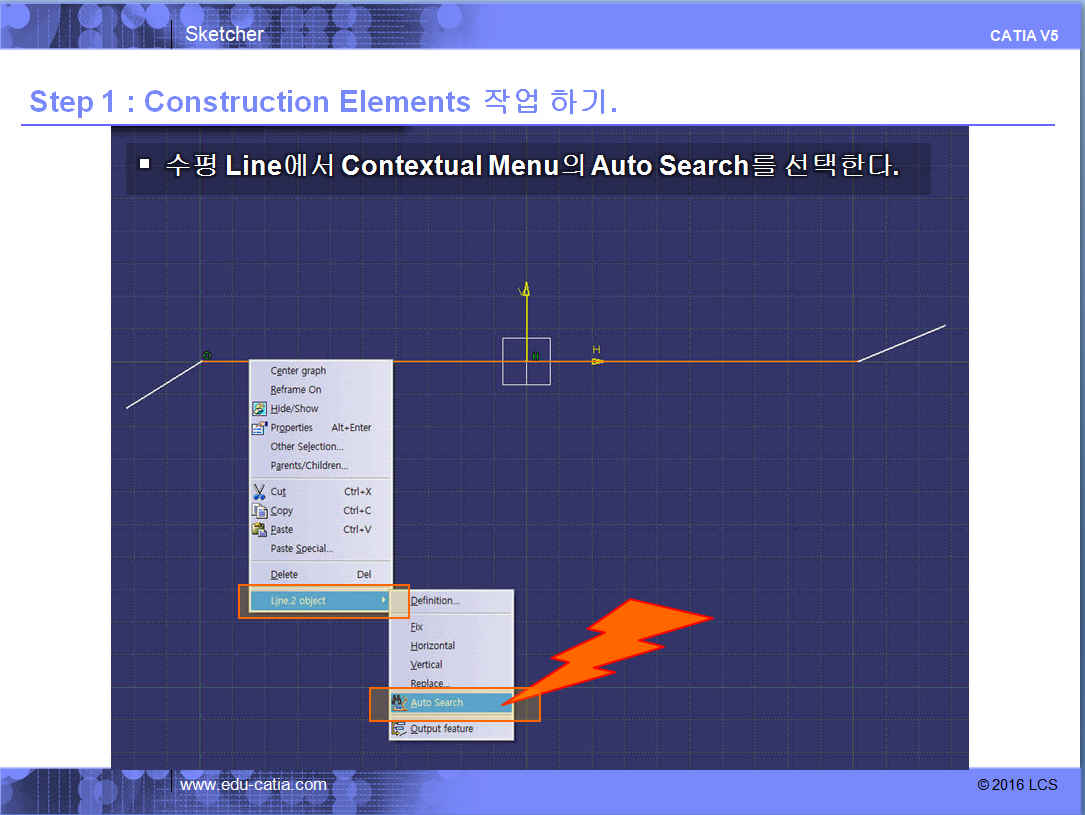The image size is (1085, 815).
Task: Expand the Line.2 object submenu arrow
Action: (x=385, y=601)
